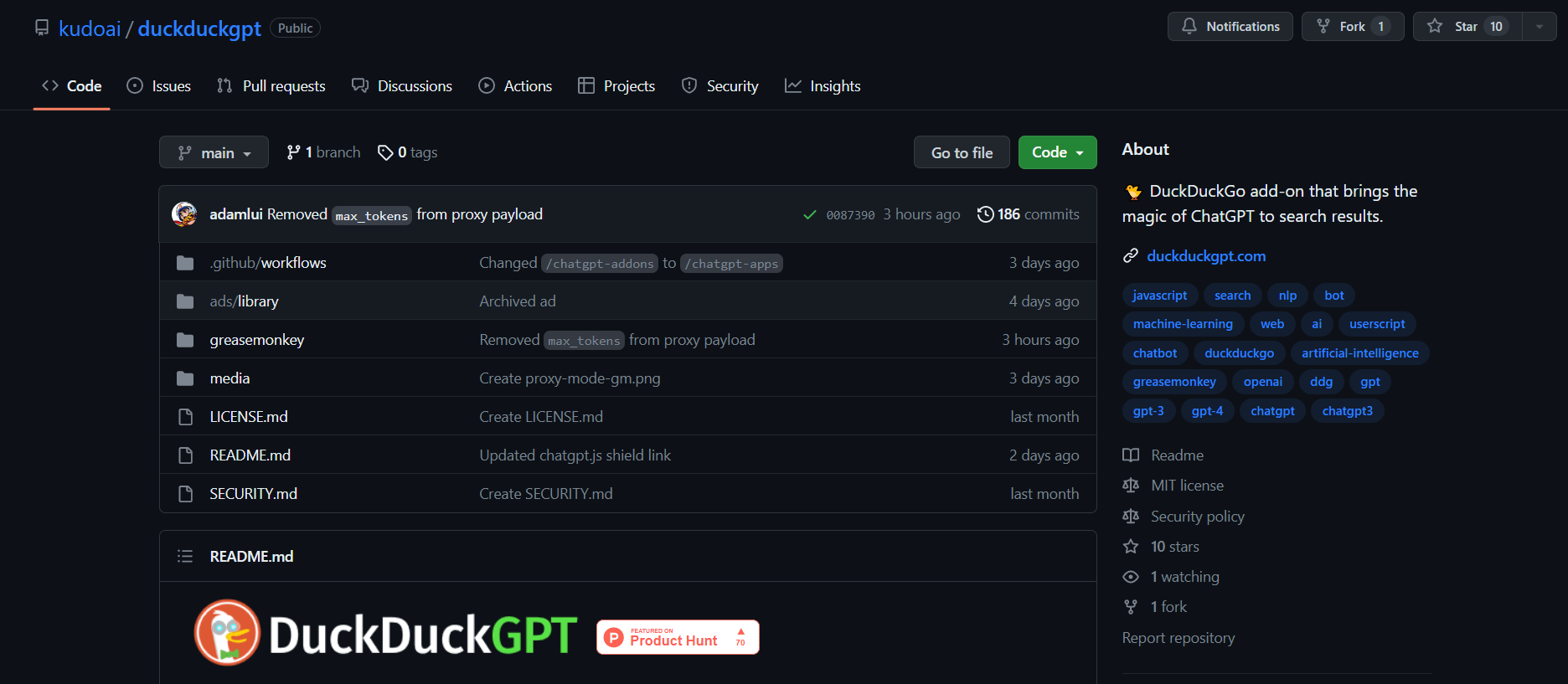Screen dimensions: 1568x684
Task: Open README.md in the file list
Action: point(250,455)
